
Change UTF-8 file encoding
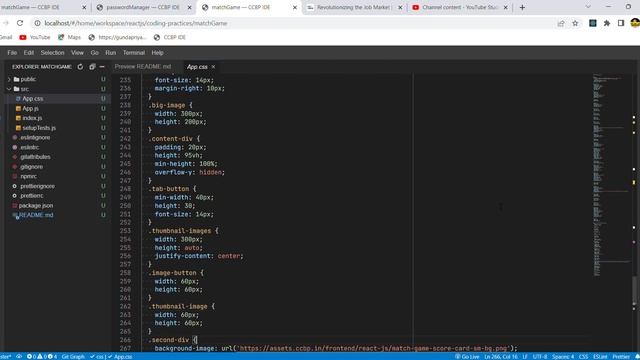coord(540,356)
